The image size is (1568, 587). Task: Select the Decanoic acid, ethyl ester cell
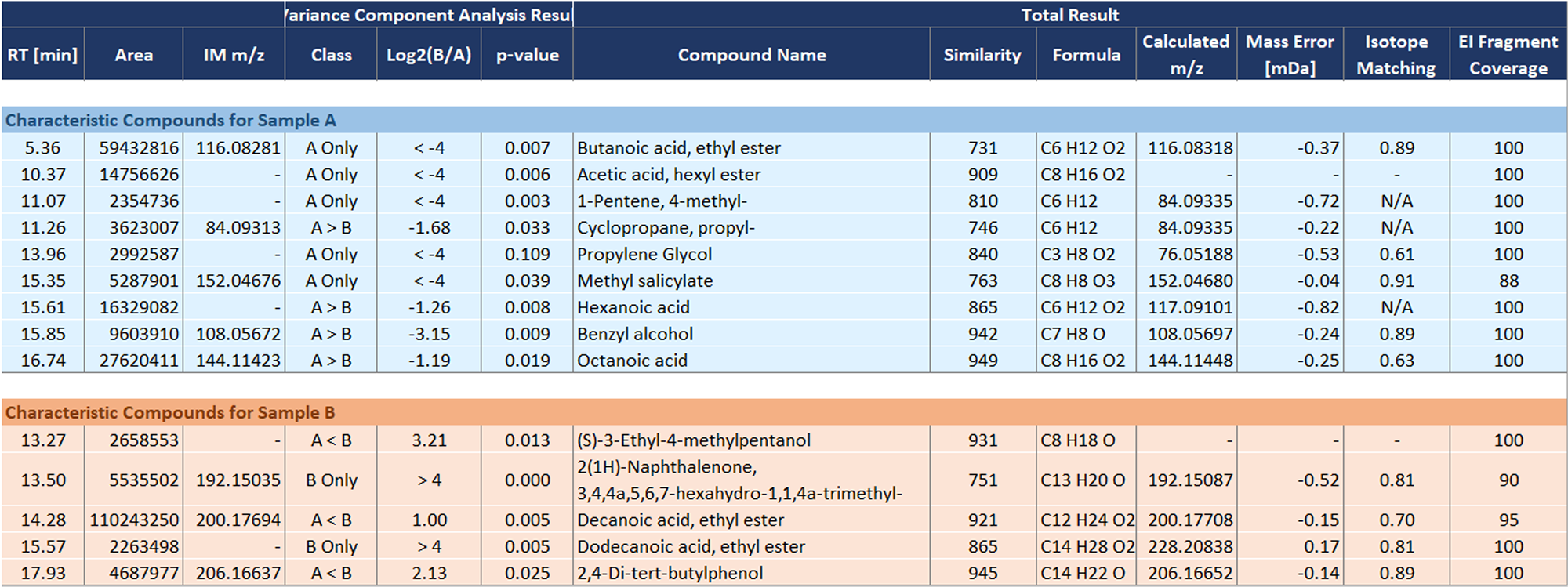(x=681, y=520)
